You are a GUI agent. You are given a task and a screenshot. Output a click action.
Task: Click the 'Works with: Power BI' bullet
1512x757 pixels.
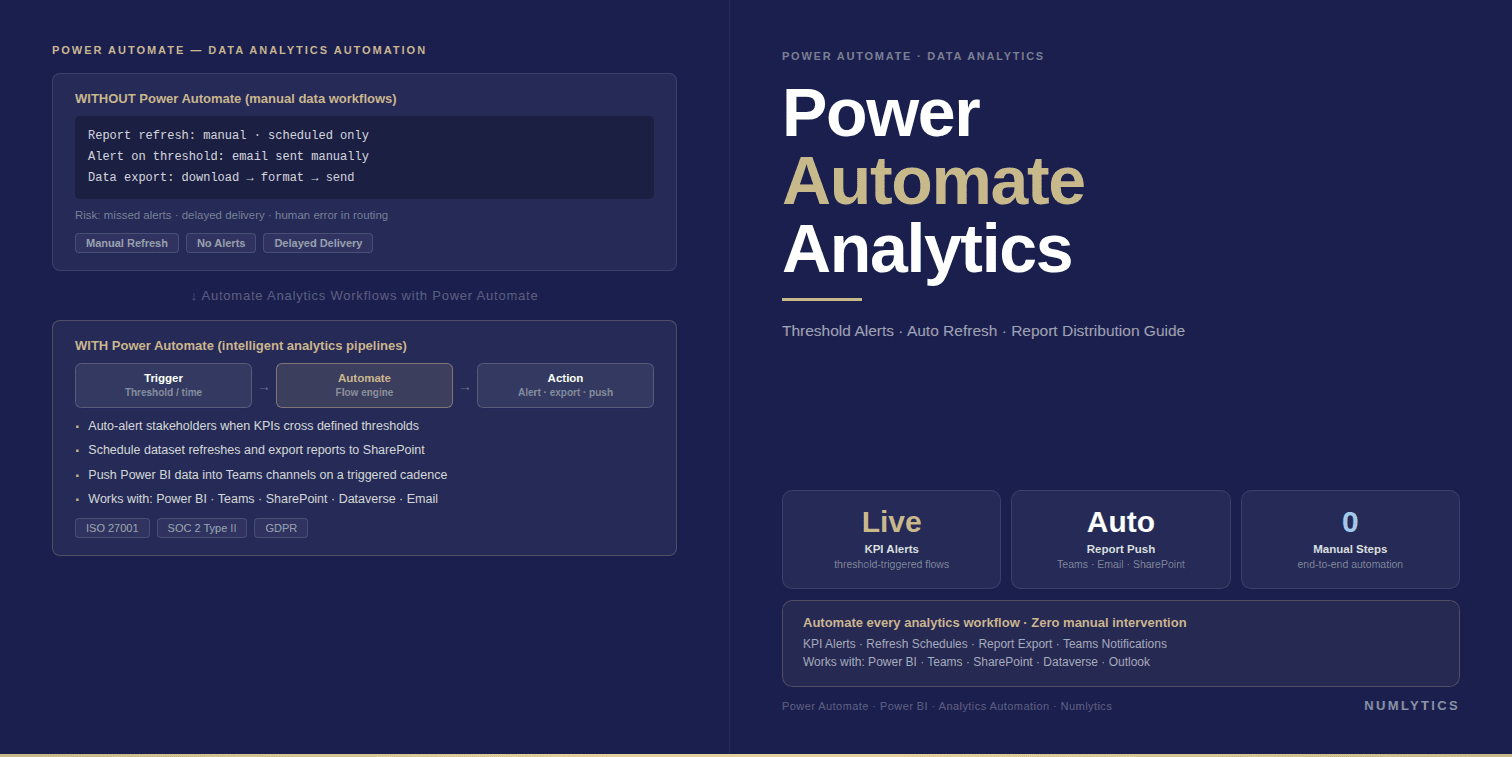263,499
